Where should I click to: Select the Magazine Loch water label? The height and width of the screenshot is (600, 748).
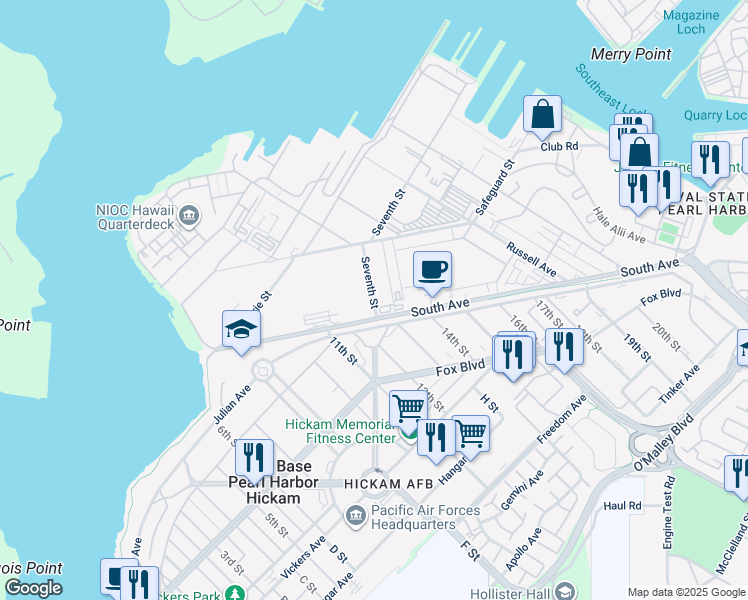(x=691, y=22)
